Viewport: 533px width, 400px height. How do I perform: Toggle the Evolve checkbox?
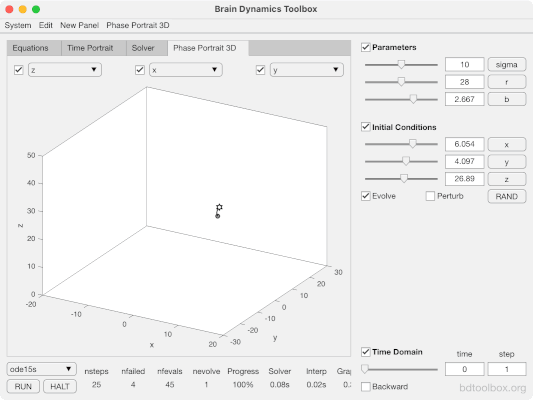365,196
